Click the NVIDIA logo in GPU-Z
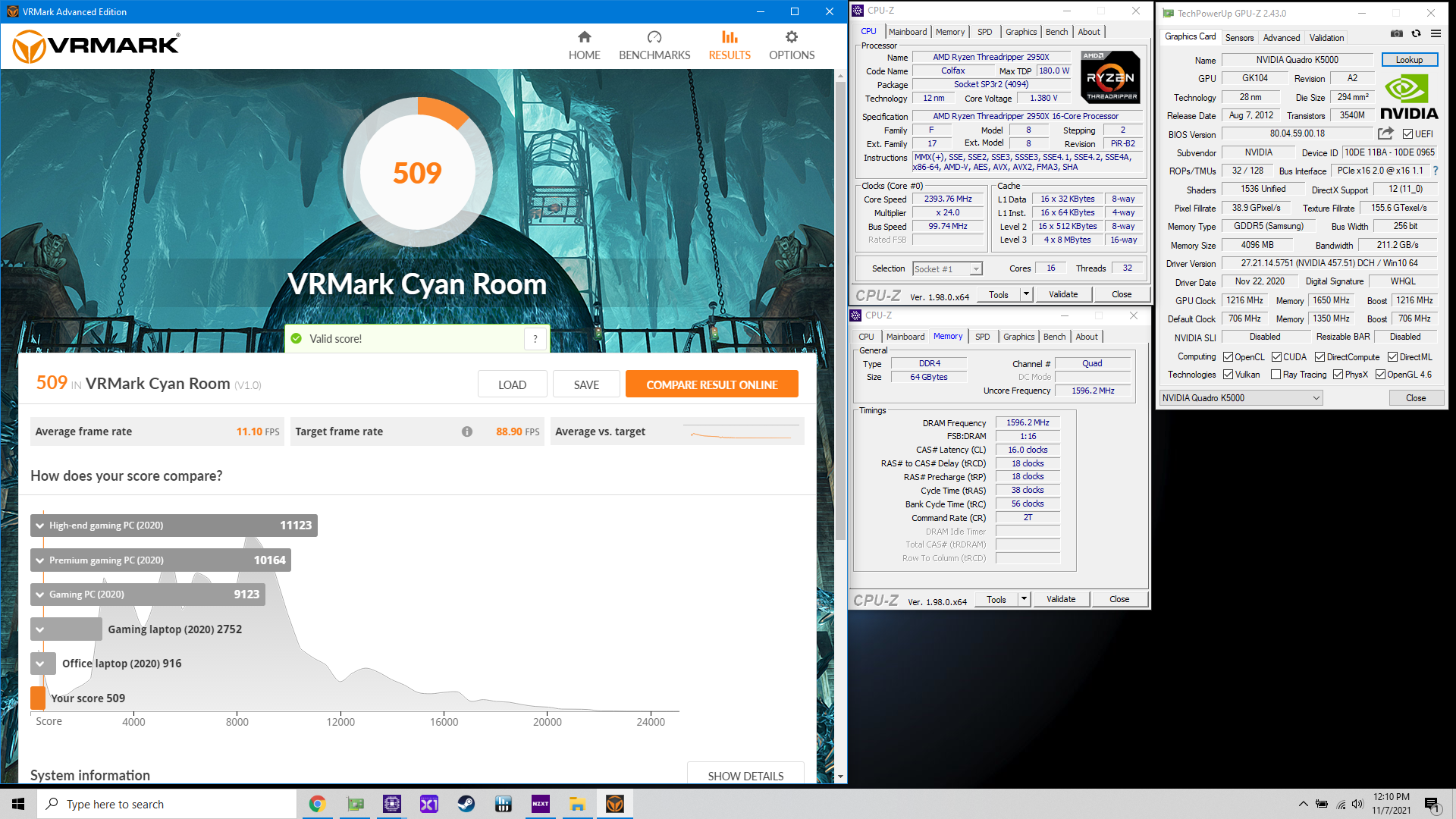Screen dimensions: 1456x819 pyautogui.click(x=1408, y=98)
